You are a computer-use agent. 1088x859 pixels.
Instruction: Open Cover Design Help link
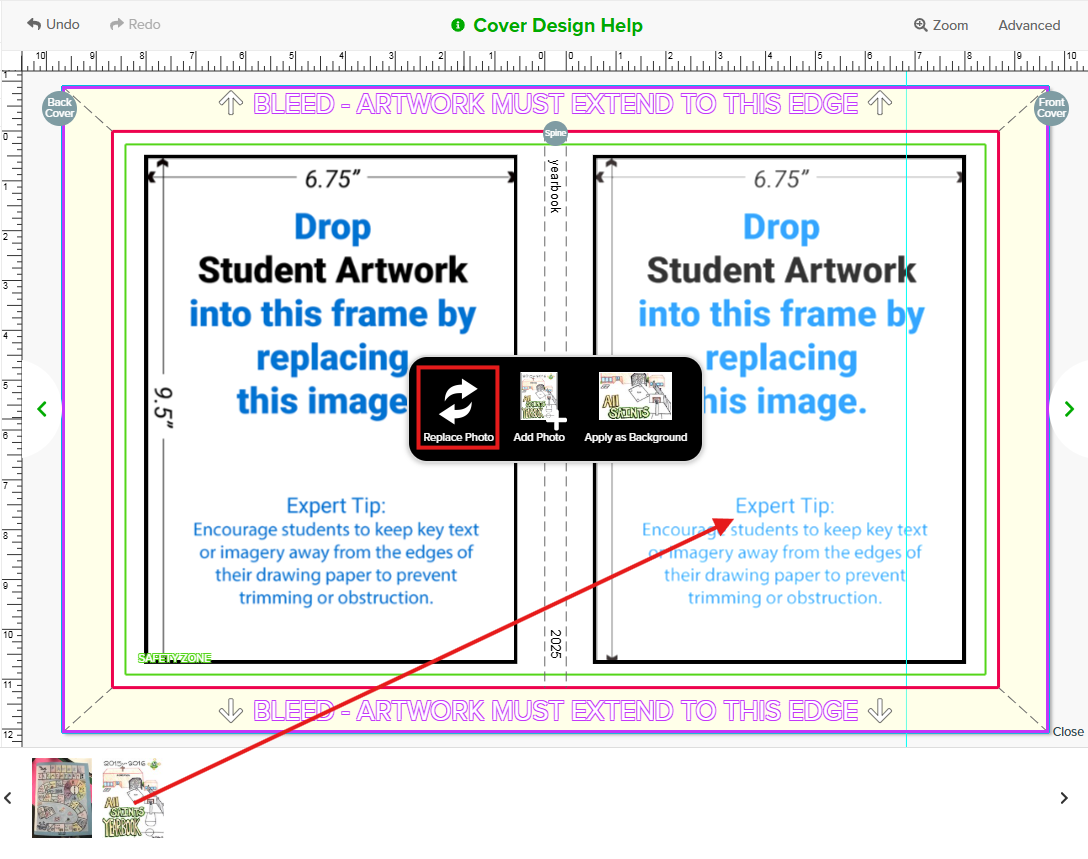[x=557, y=25]
